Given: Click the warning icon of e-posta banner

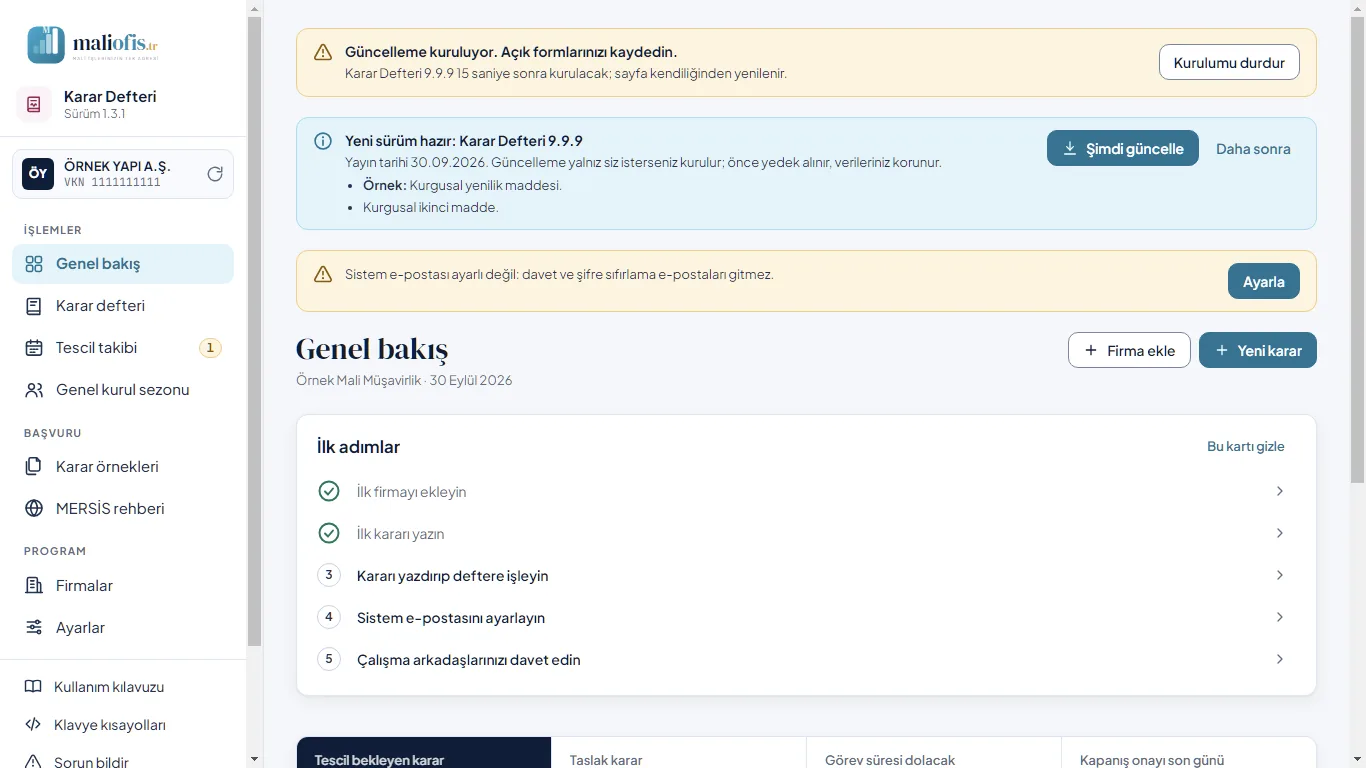Looking at the screenshot, I should pos(323,274).
